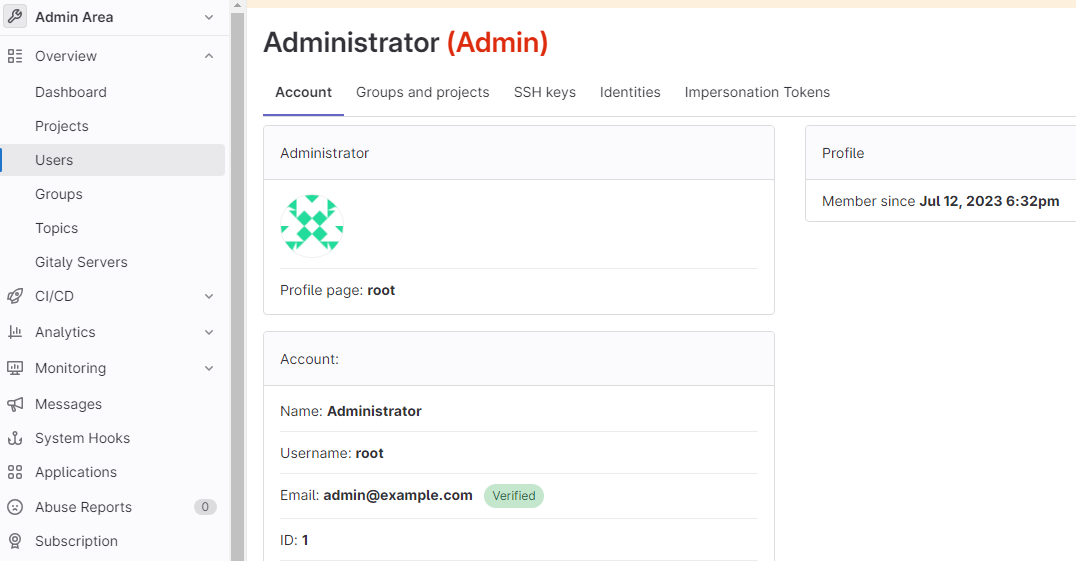Click the Admin Area wrench icon
Viewport: 1076px width, 561px height.
point(15,16)
